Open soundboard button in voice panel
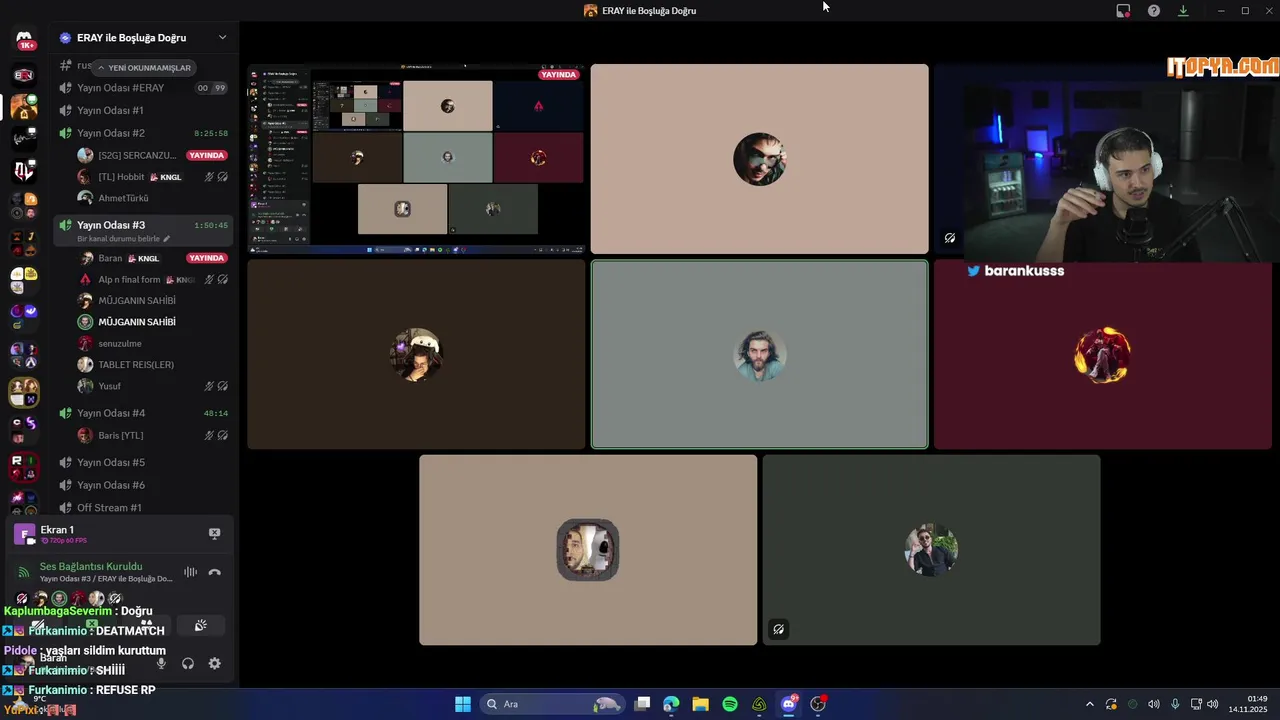 (200, 626)
